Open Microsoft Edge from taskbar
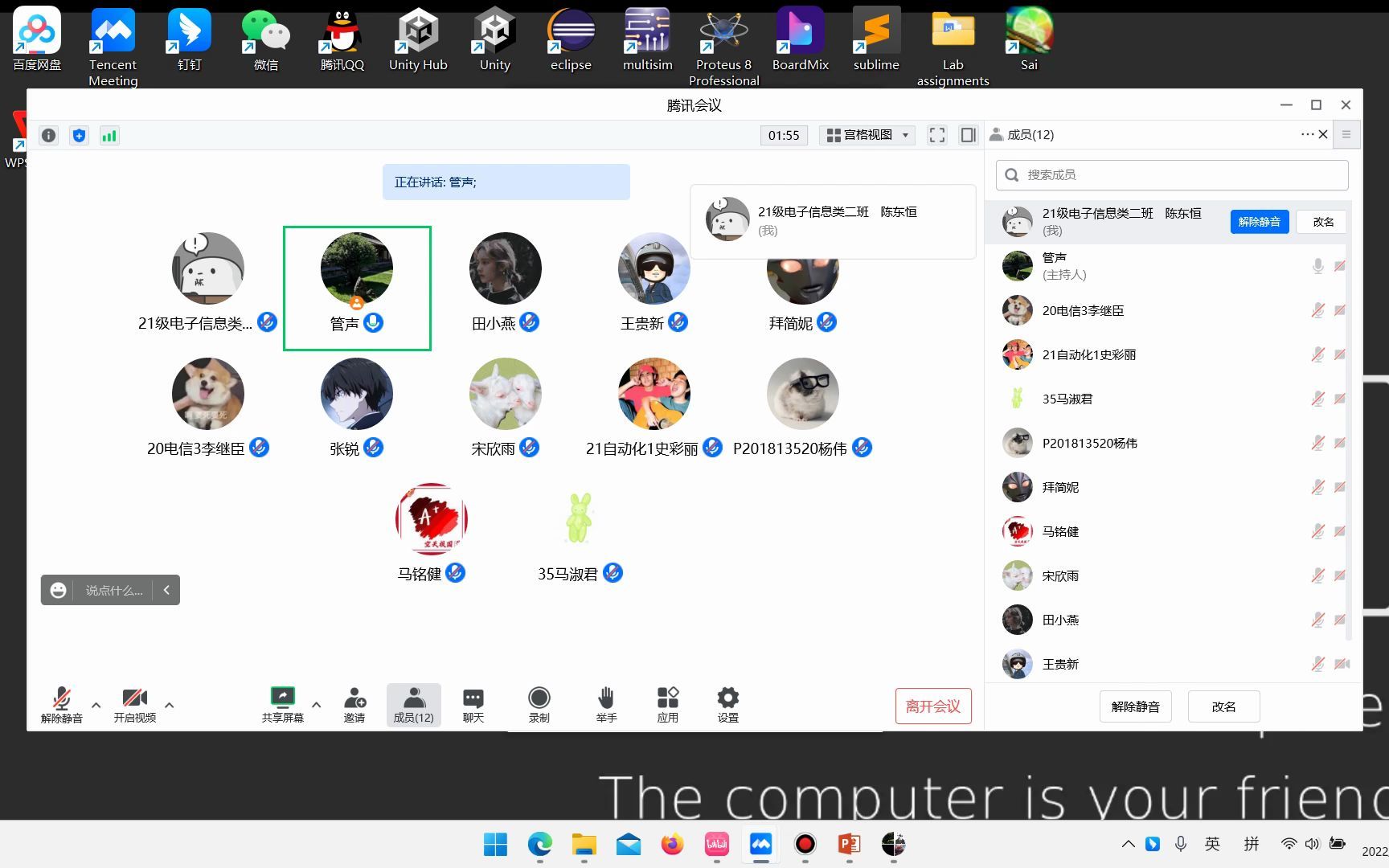The height and width of the screenshot is (868, 1389). (540, 844)
